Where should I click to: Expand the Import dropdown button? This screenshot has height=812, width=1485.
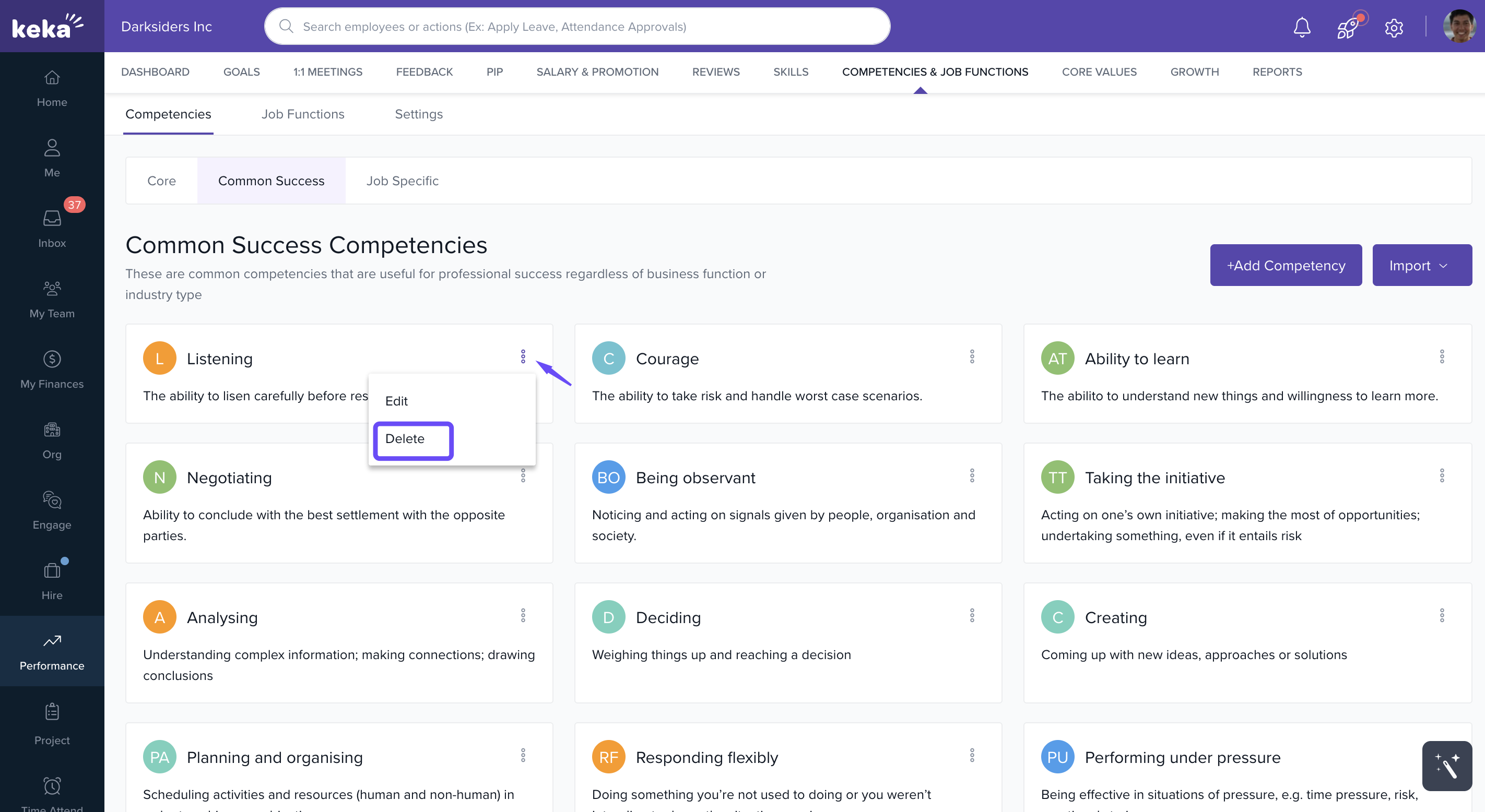(x=1421, y=265)
